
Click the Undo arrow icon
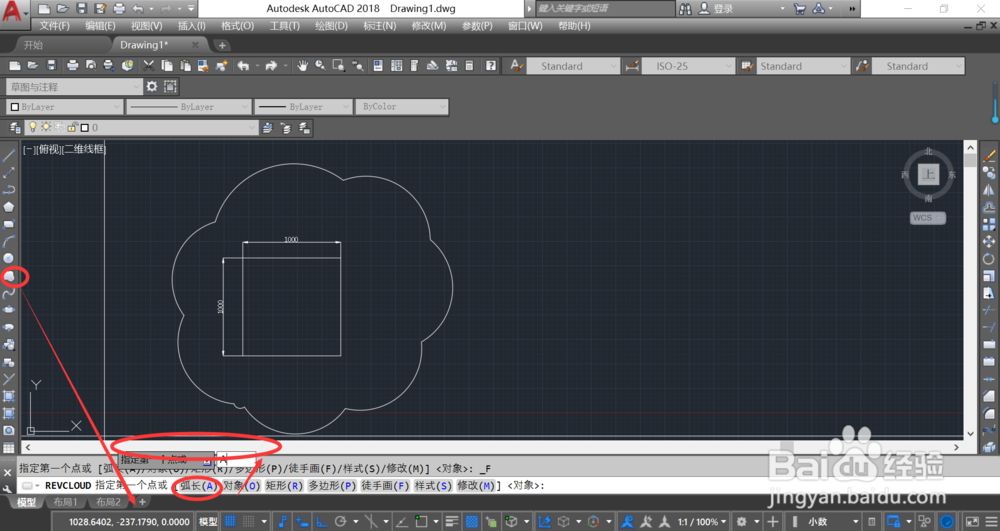pos(243,66)
